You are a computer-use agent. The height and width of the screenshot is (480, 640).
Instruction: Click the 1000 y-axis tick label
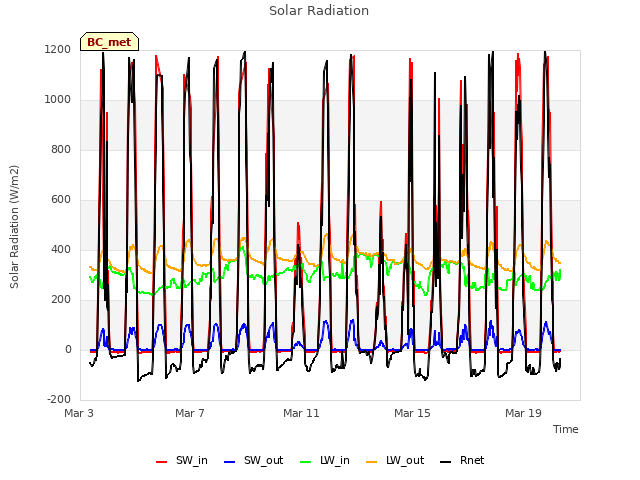58,100
